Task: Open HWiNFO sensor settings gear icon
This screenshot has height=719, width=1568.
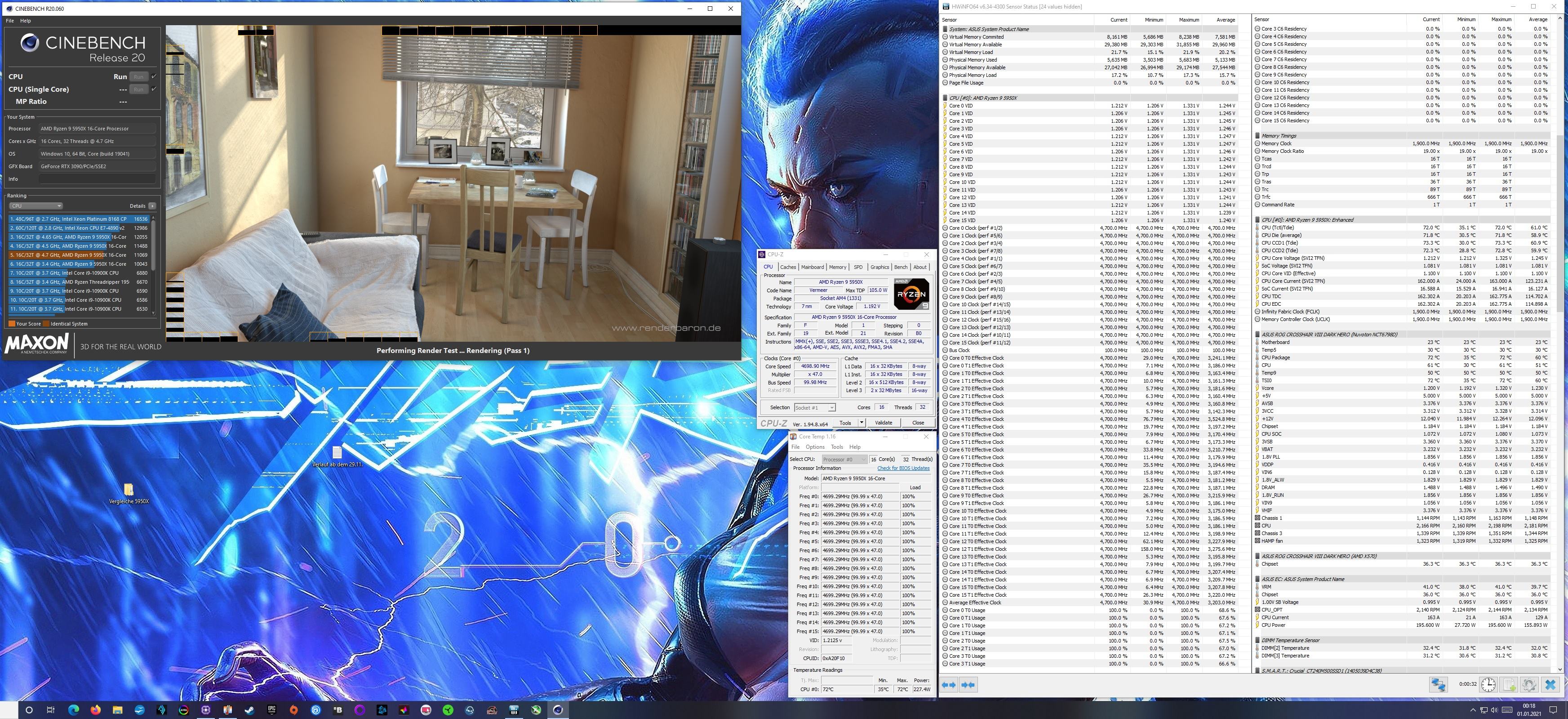Action: pos(1529,685)
